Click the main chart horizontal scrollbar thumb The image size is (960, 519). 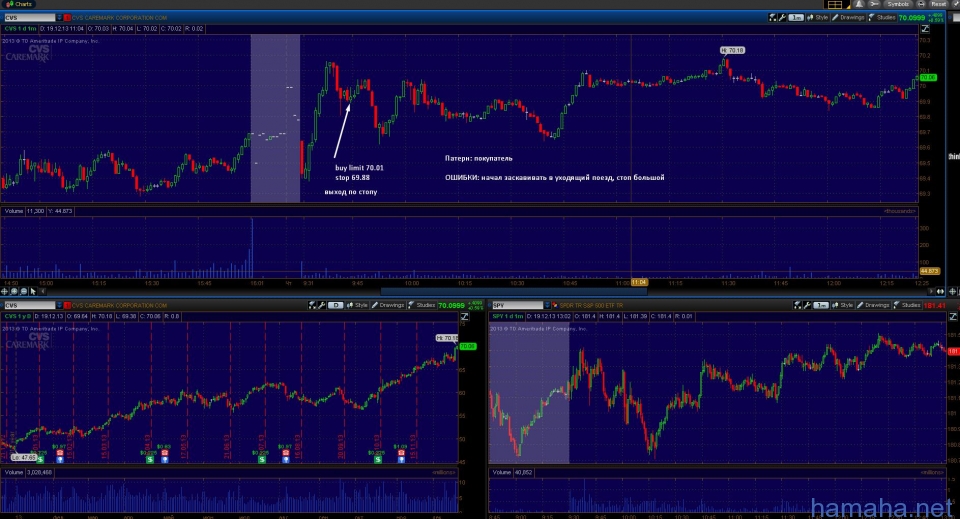[x=514, y=291]
